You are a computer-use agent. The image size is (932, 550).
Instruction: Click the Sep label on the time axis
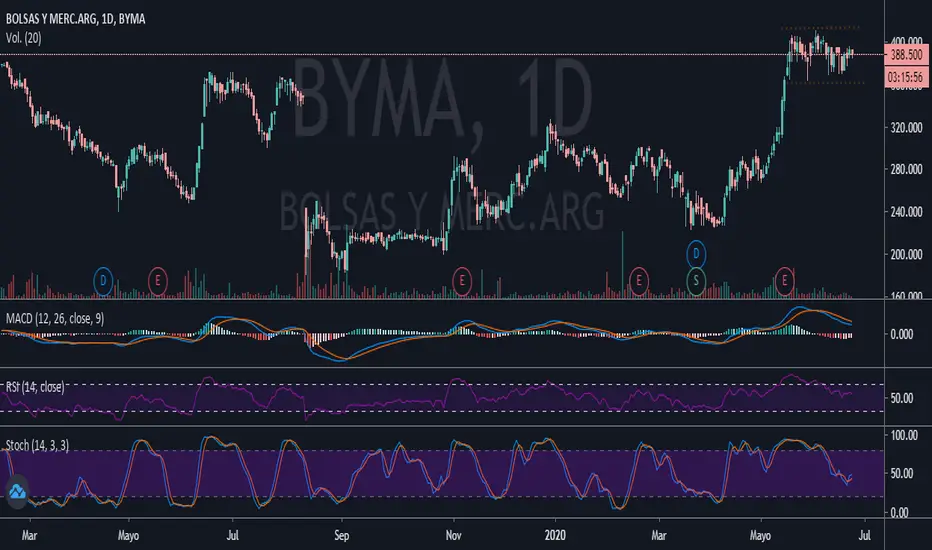point(342,535)
